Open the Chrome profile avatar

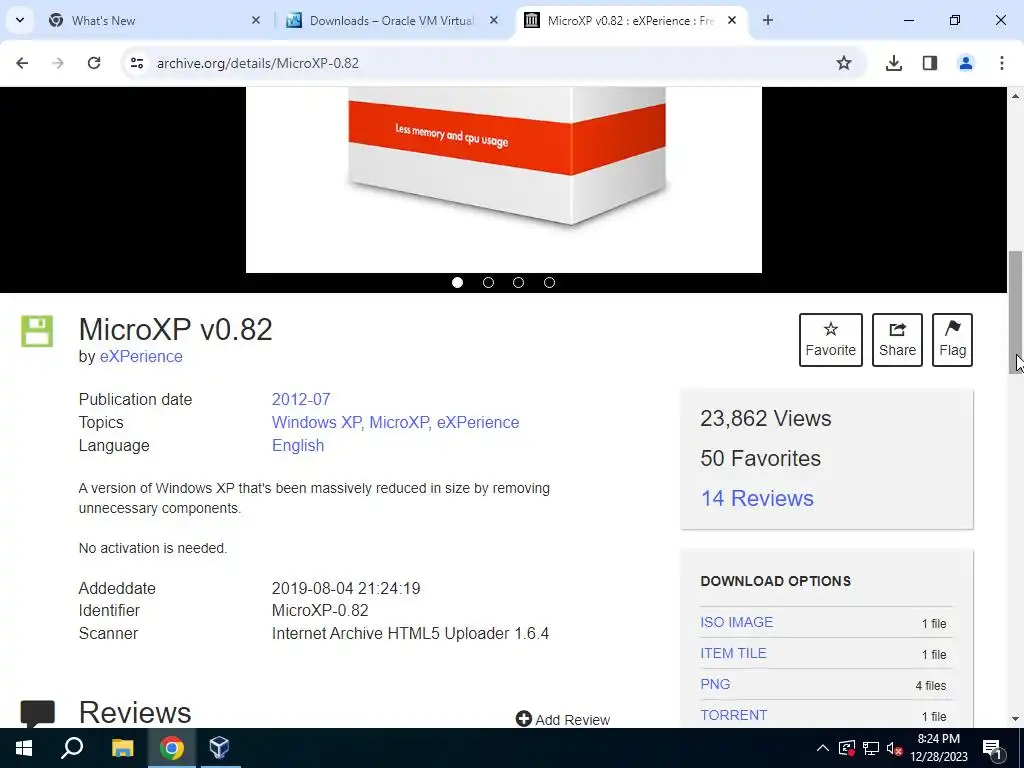[x=965, y=63]
